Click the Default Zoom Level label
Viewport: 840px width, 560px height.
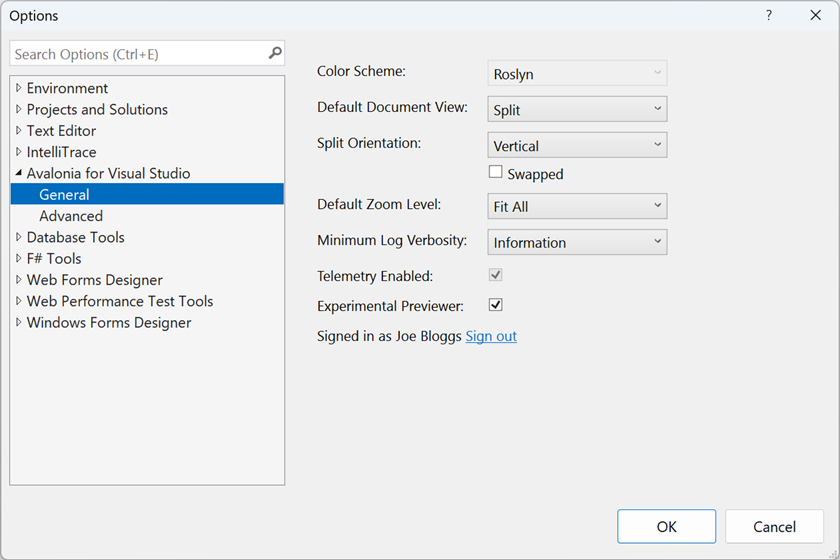(x=379, y=204)
